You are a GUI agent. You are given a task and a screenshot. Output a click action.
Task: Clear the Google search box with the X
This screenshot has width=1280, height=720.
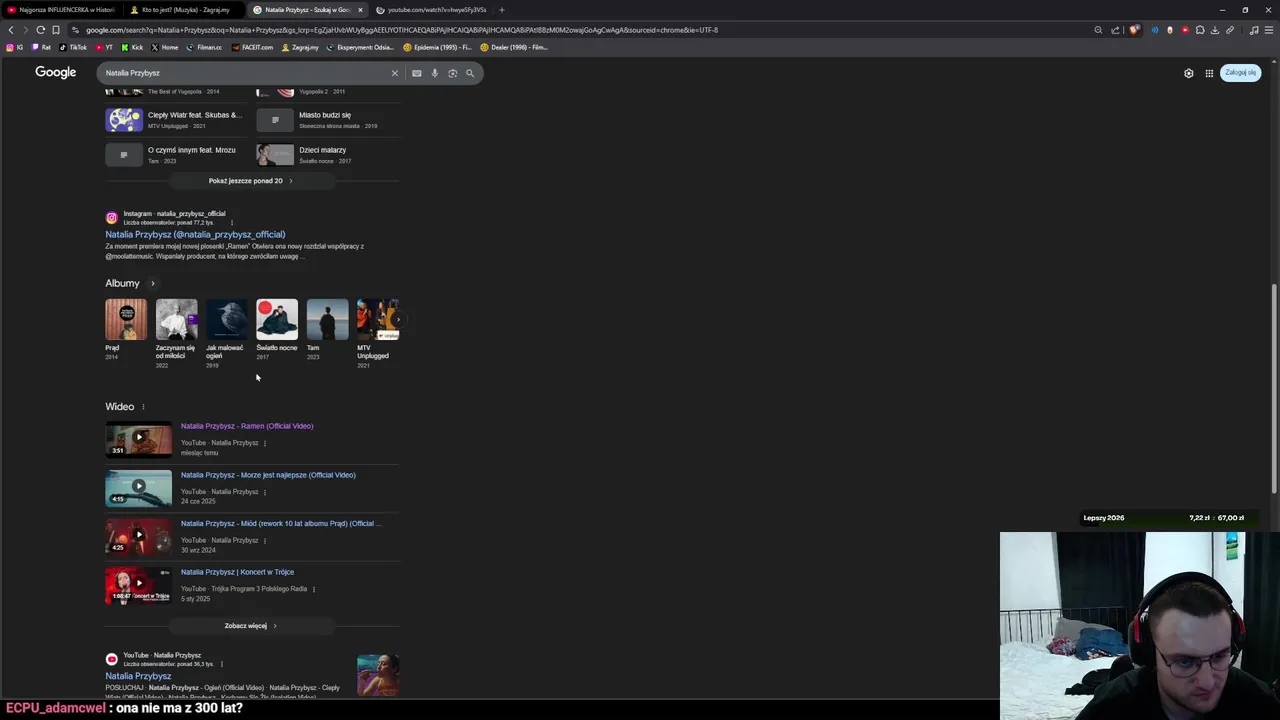coord(394,73)
